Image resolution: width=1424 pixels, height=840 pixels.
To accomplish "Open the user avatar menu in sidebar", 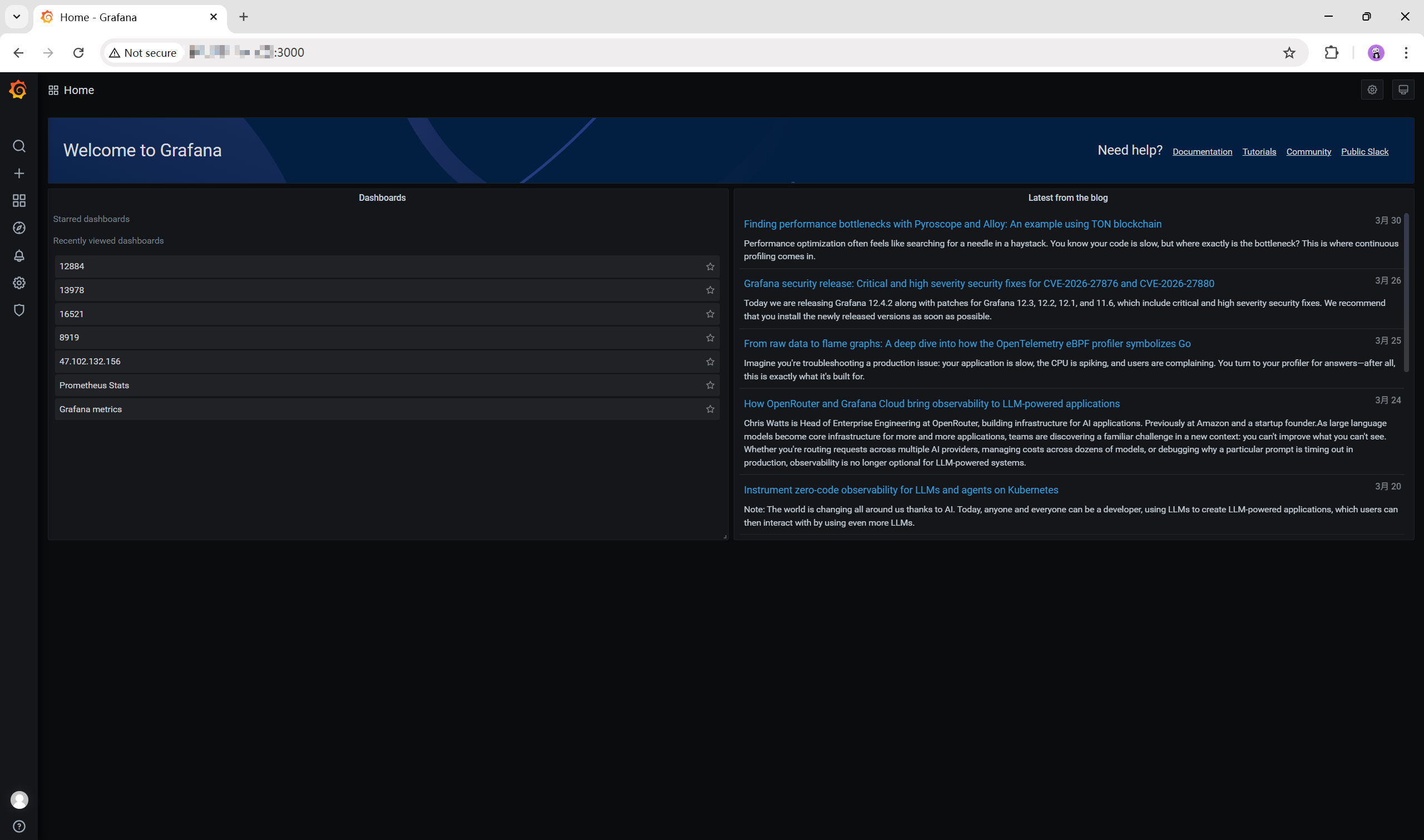I will [19, 799].
